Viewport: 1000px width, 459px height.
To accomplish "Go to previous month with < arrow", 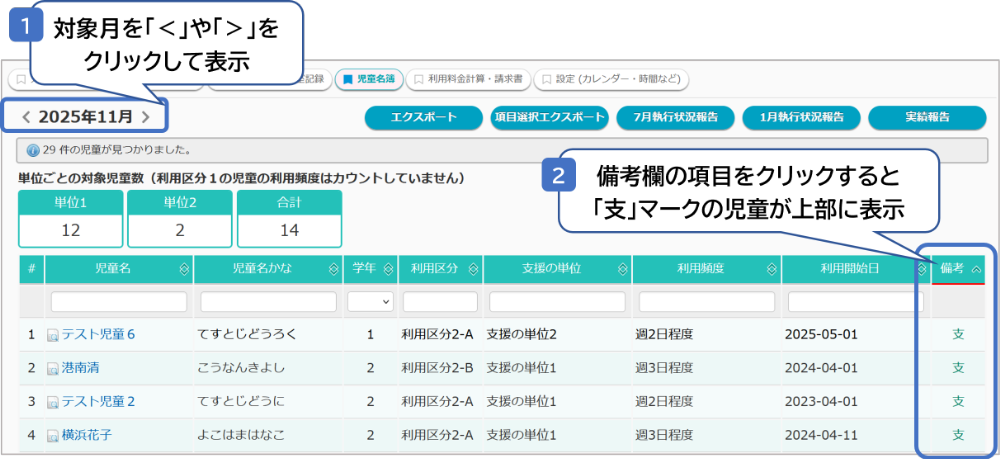I will (26, 117).
